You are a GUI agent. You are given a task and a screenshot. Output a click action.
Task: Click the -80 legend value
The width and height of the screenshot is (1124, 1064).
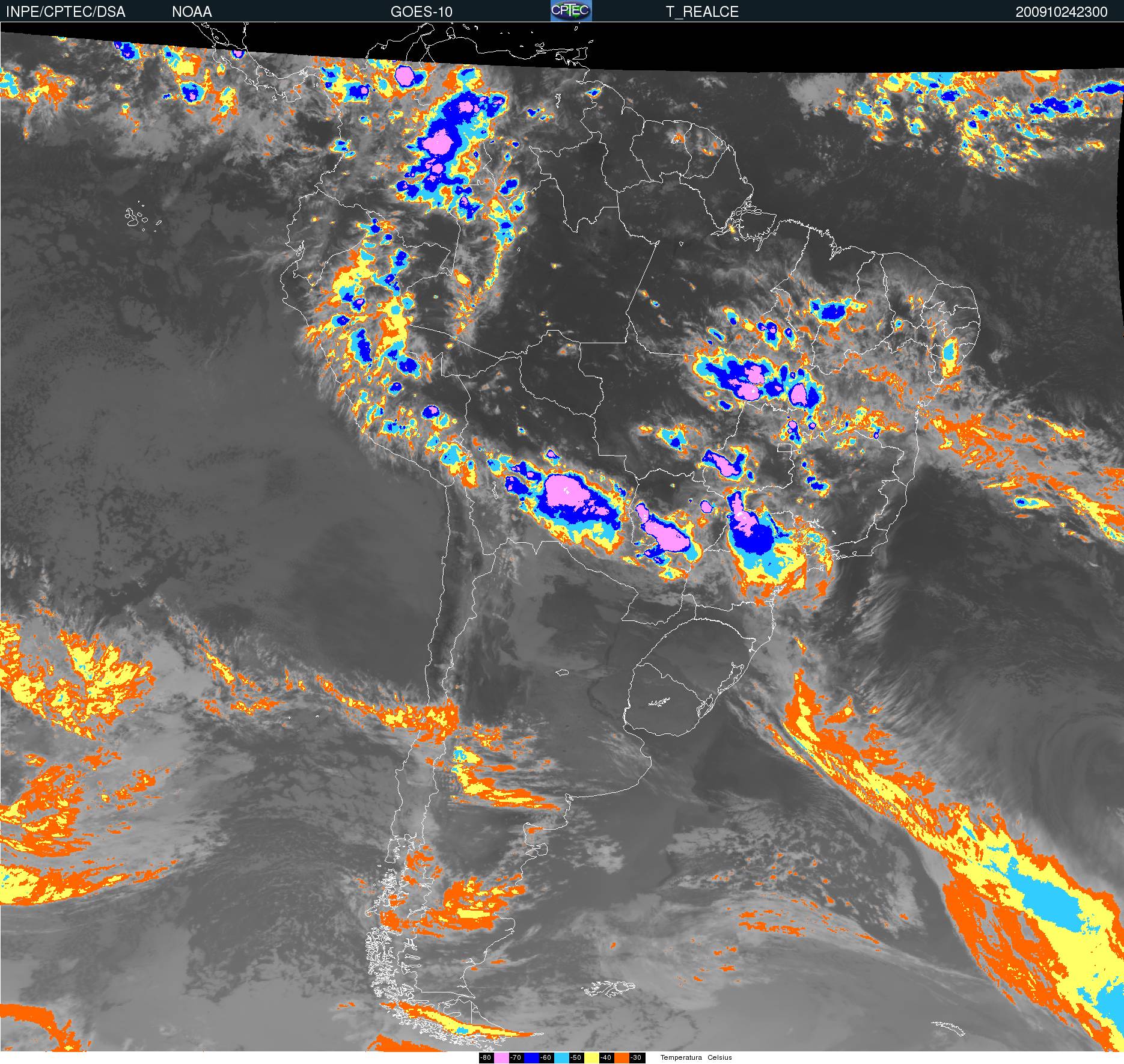[x=486, y=1058]
